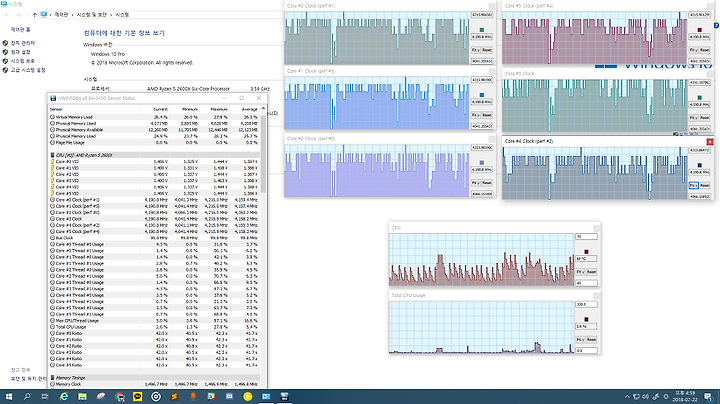This screenshot has width=720, height=404.
Task: Open Device Manager link in system sidebar
Action: point(23,43)
